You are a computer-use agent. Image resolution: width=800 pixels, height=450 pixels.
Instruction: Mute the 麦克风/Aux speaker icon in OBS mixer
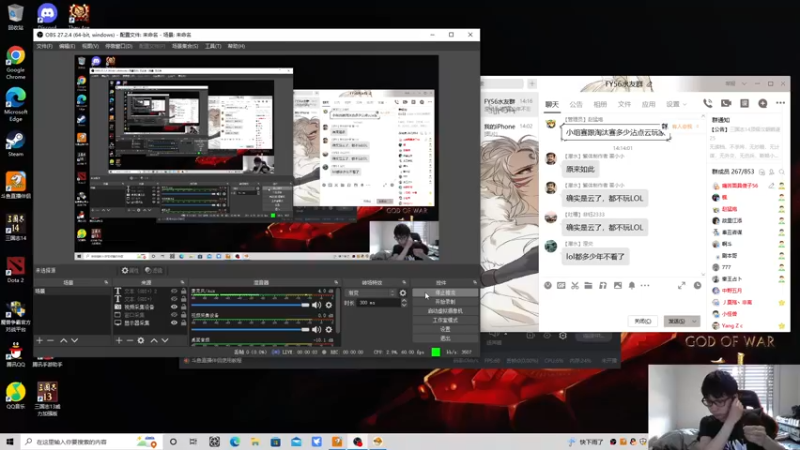tap(316, 305)
